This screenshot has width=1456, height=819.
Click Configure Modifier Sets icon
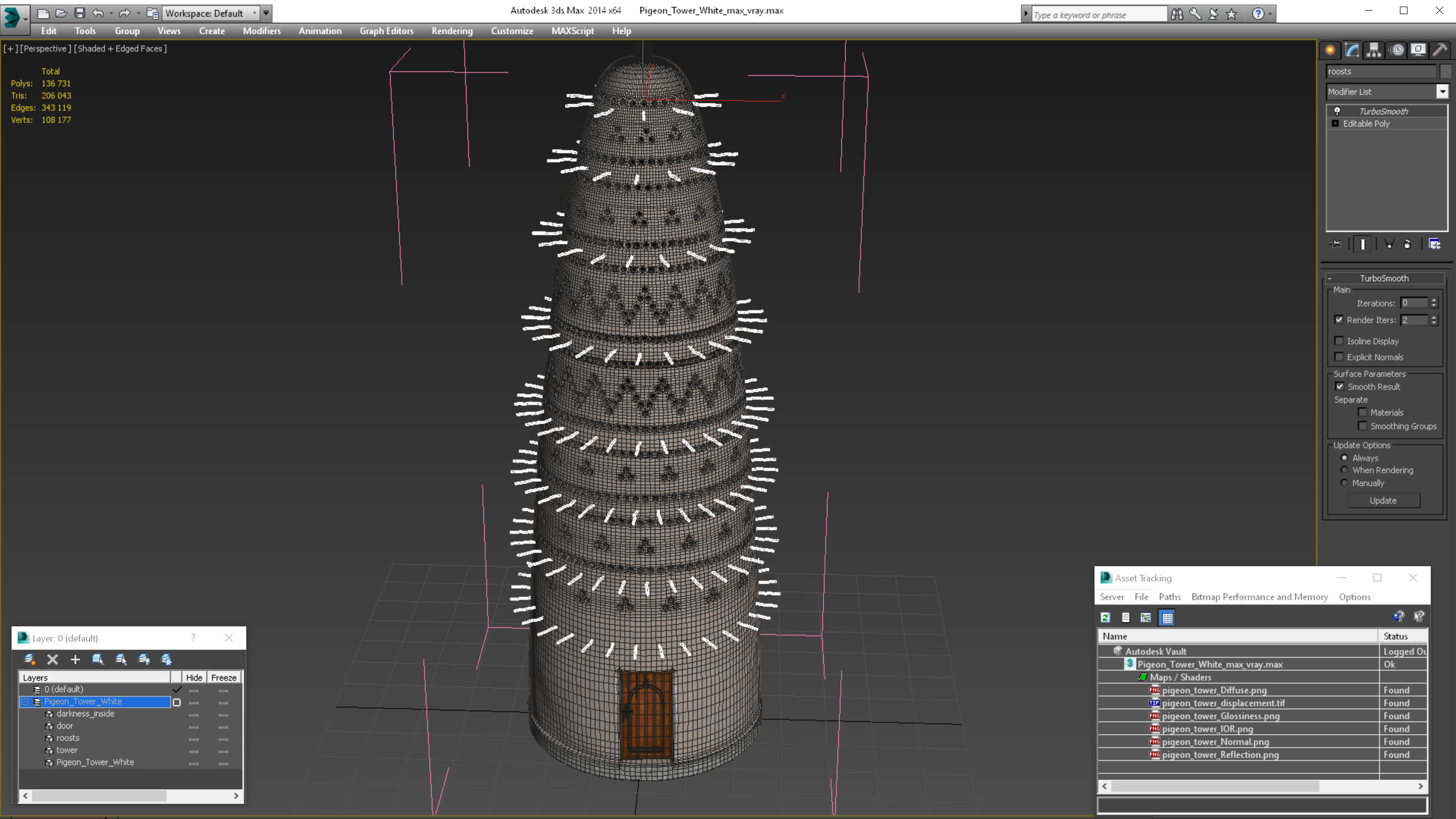point(1435,244)
